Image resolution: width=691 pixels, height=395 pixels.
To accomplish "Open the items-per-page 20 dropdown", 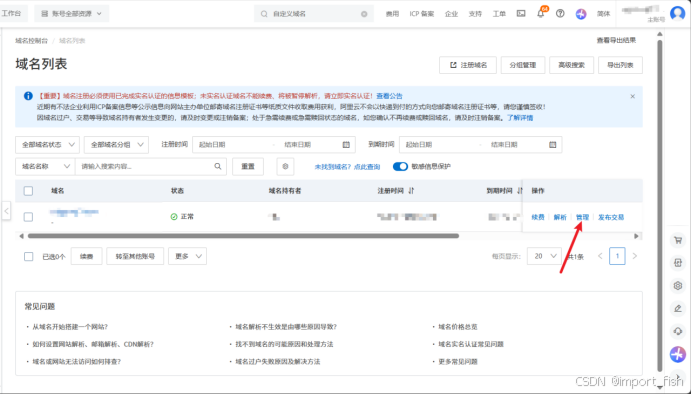I will (544, 256).
